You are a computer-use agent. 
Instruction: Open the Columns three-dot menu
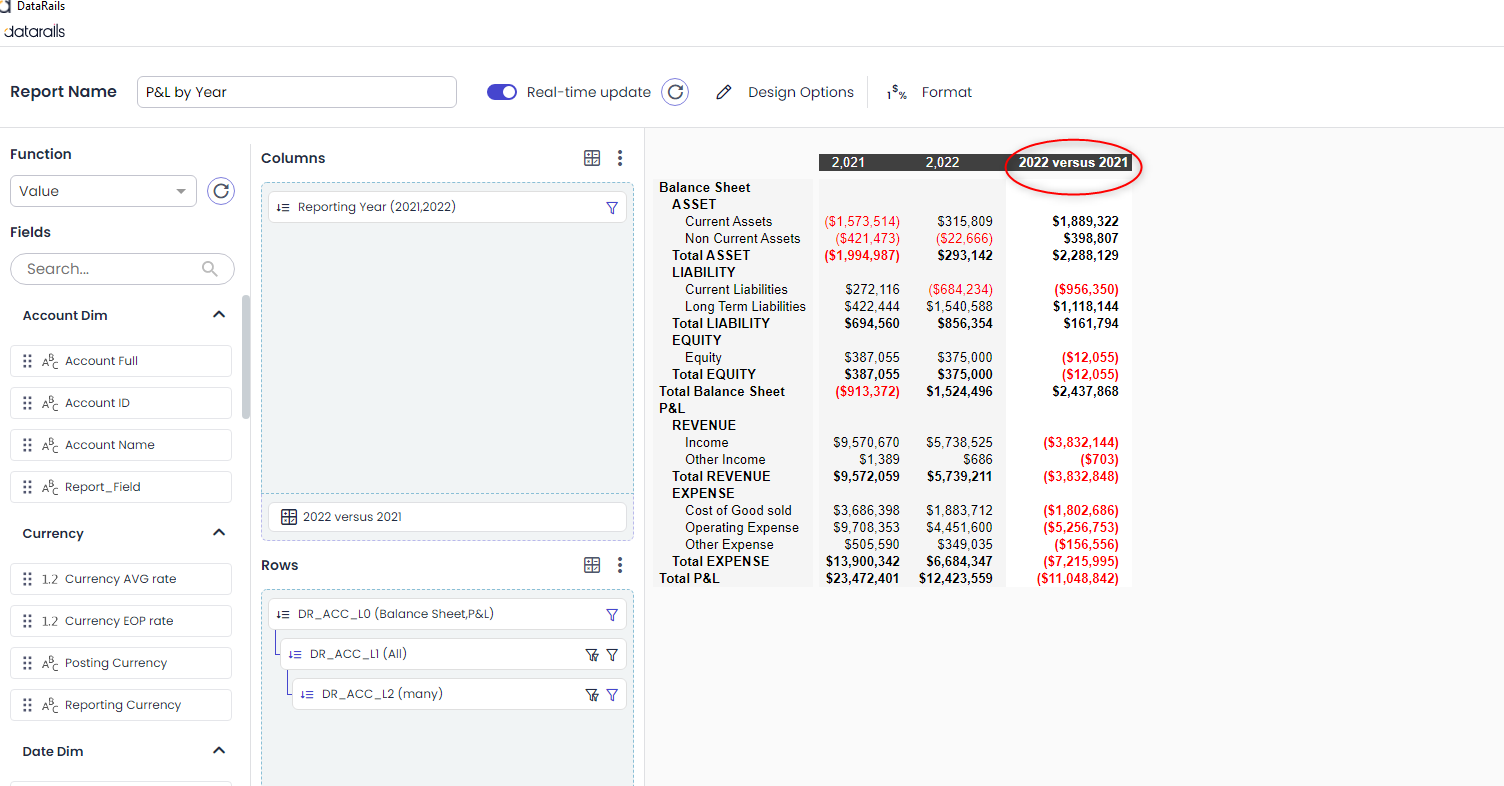click(620, 158)
